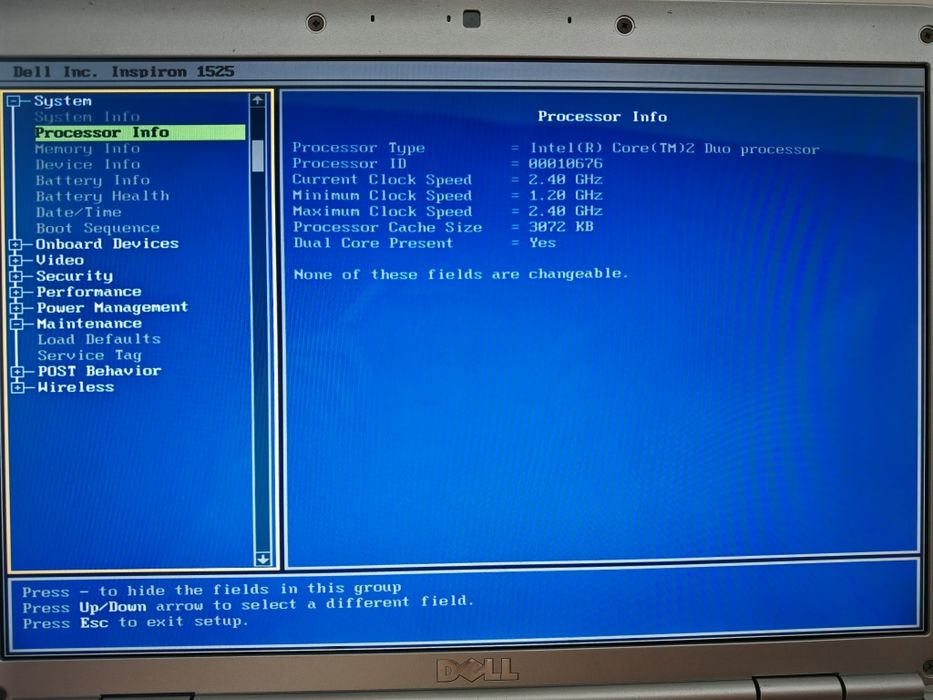Click the Onboard Devices label
The image size is (933, 700).
(107, 243)
